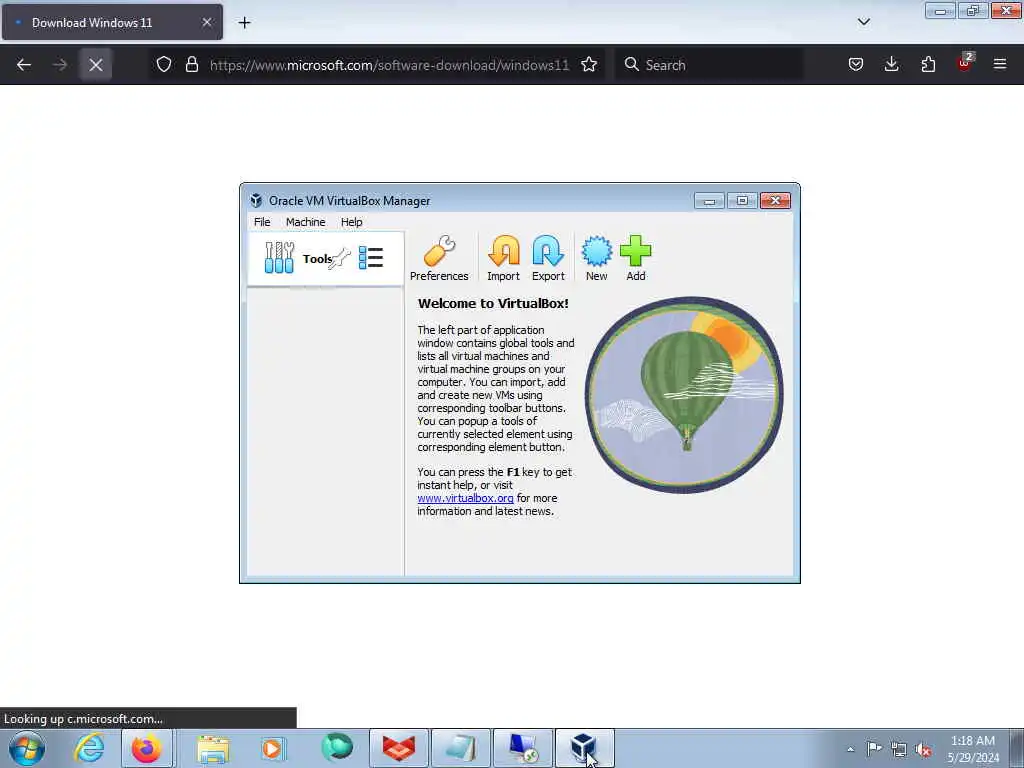The image size is (1024, 768).
Task: Expand the list all tabs chevron
Action: pyautogui.click(x=863, y=22)
